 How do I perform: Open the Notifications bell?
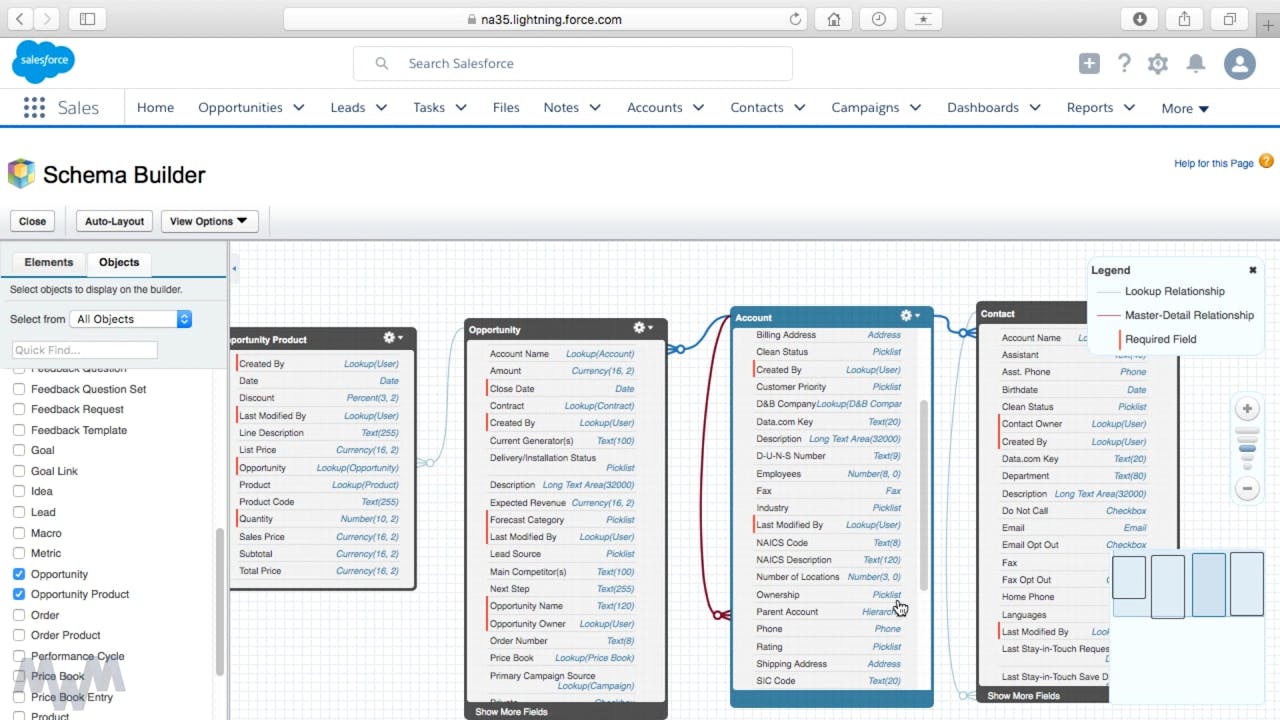coord(1195,64)
